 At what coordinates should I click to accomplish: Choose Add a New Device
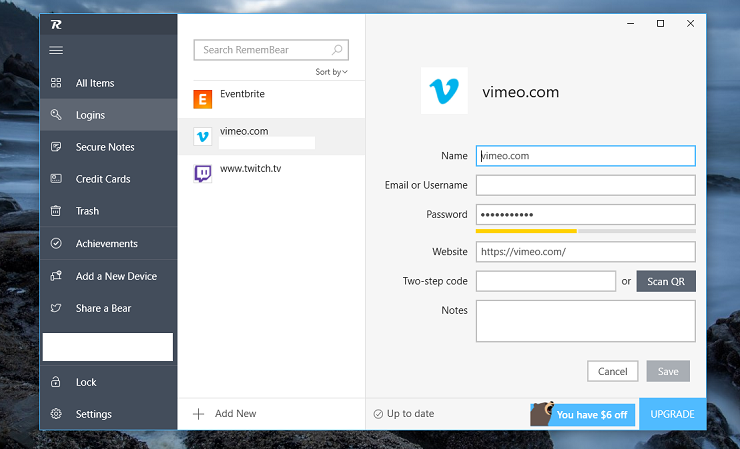point(109,276)
